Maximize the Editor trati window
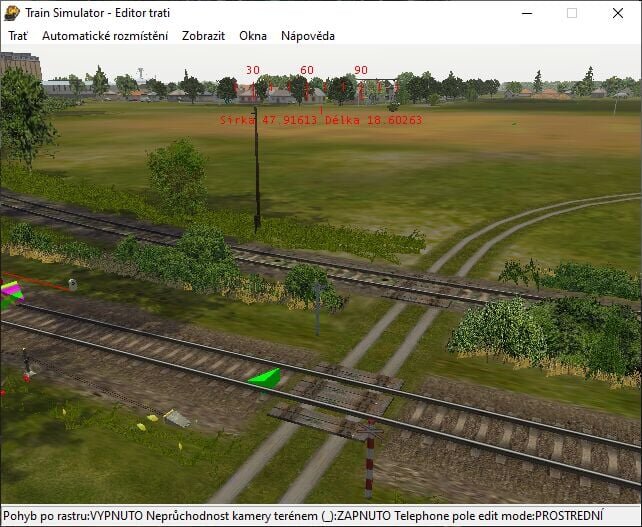The height and width of the screenshot is (527, 642). (x=572, y=13)
